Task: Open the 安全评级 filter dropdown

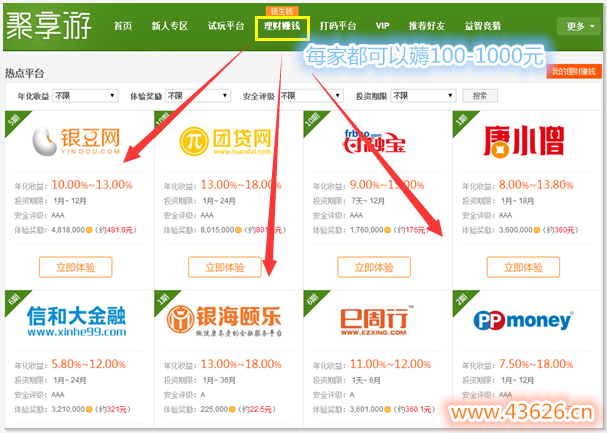Action: tap(311, 96)
